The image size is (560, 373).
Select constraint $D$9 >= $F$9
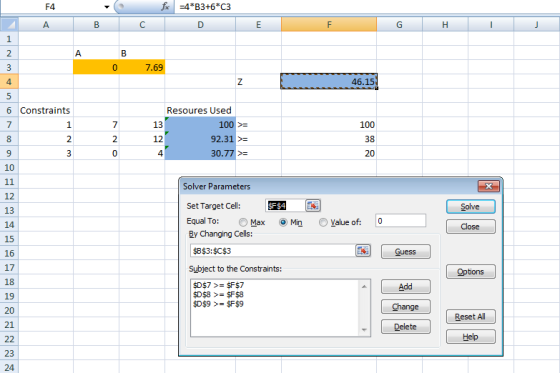(x=219, y=304)
